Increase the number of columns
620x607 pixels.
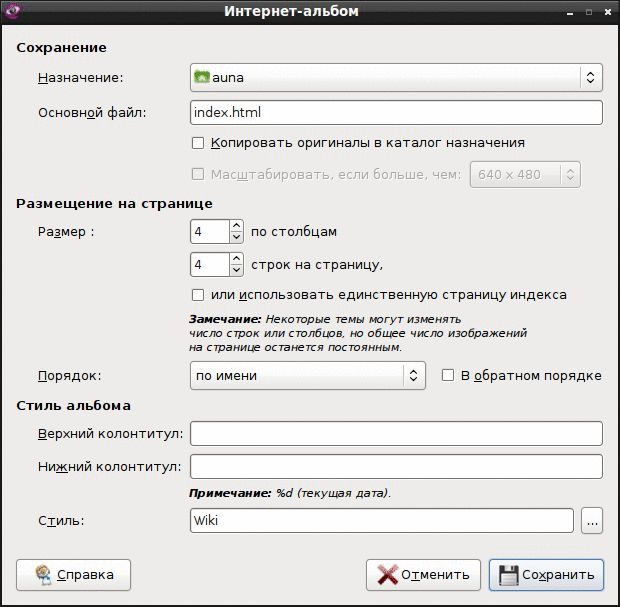236,226
